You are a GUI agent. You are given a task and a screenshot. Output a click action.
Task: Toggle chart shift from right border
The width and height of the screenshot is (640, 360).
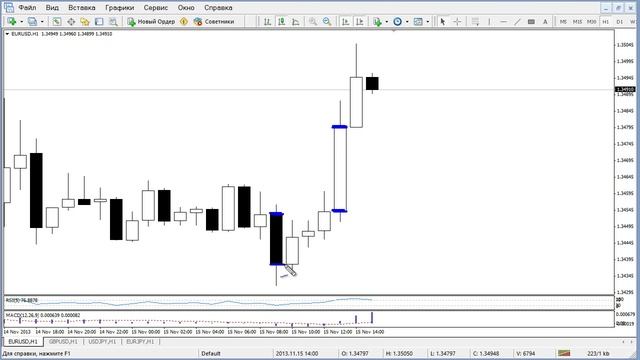[360, 22]
